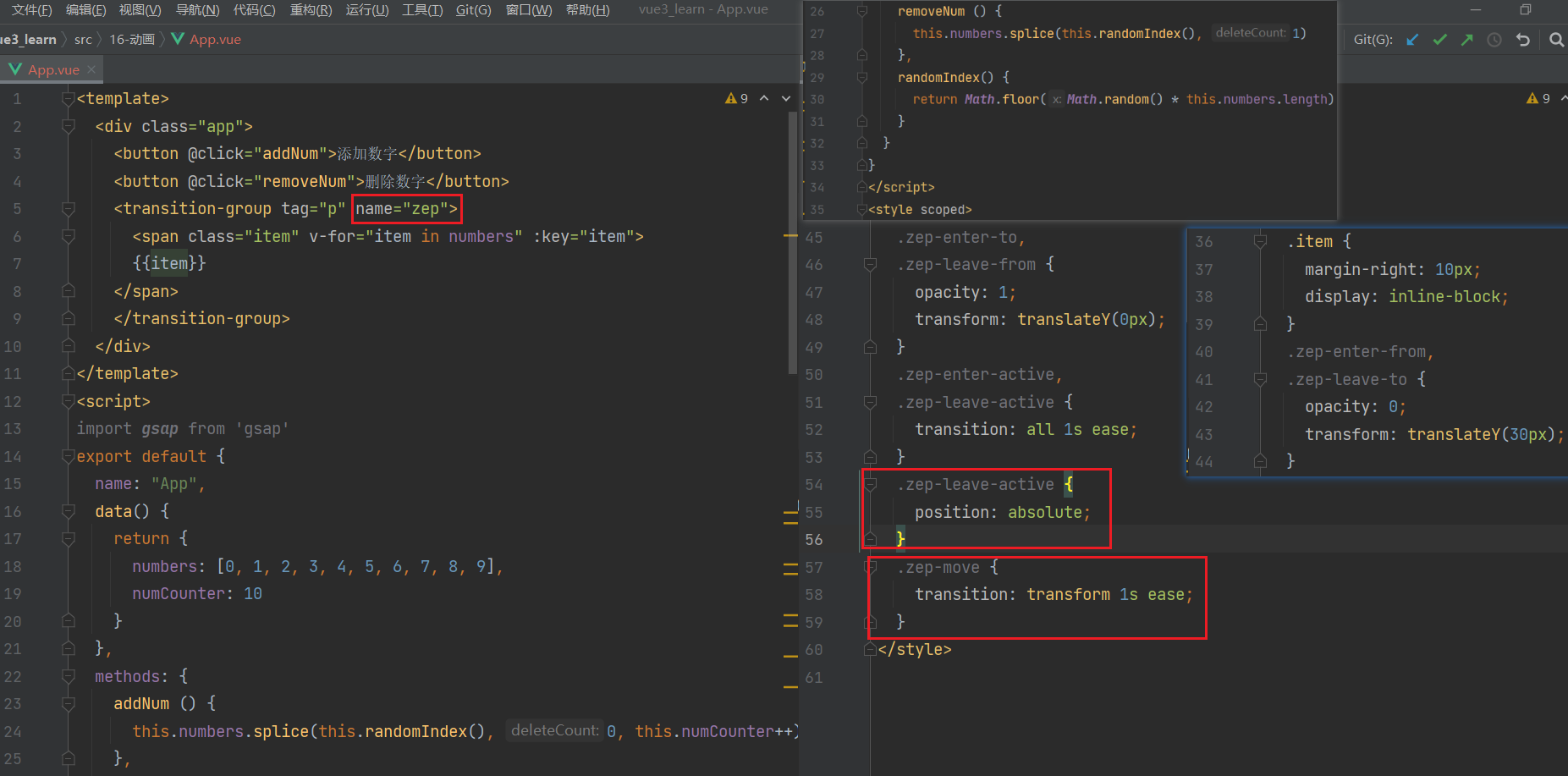Screen dimensions: 1568x776
Task: Click the left editor vertical scrollbar
Action: click(x=793, y=241)
